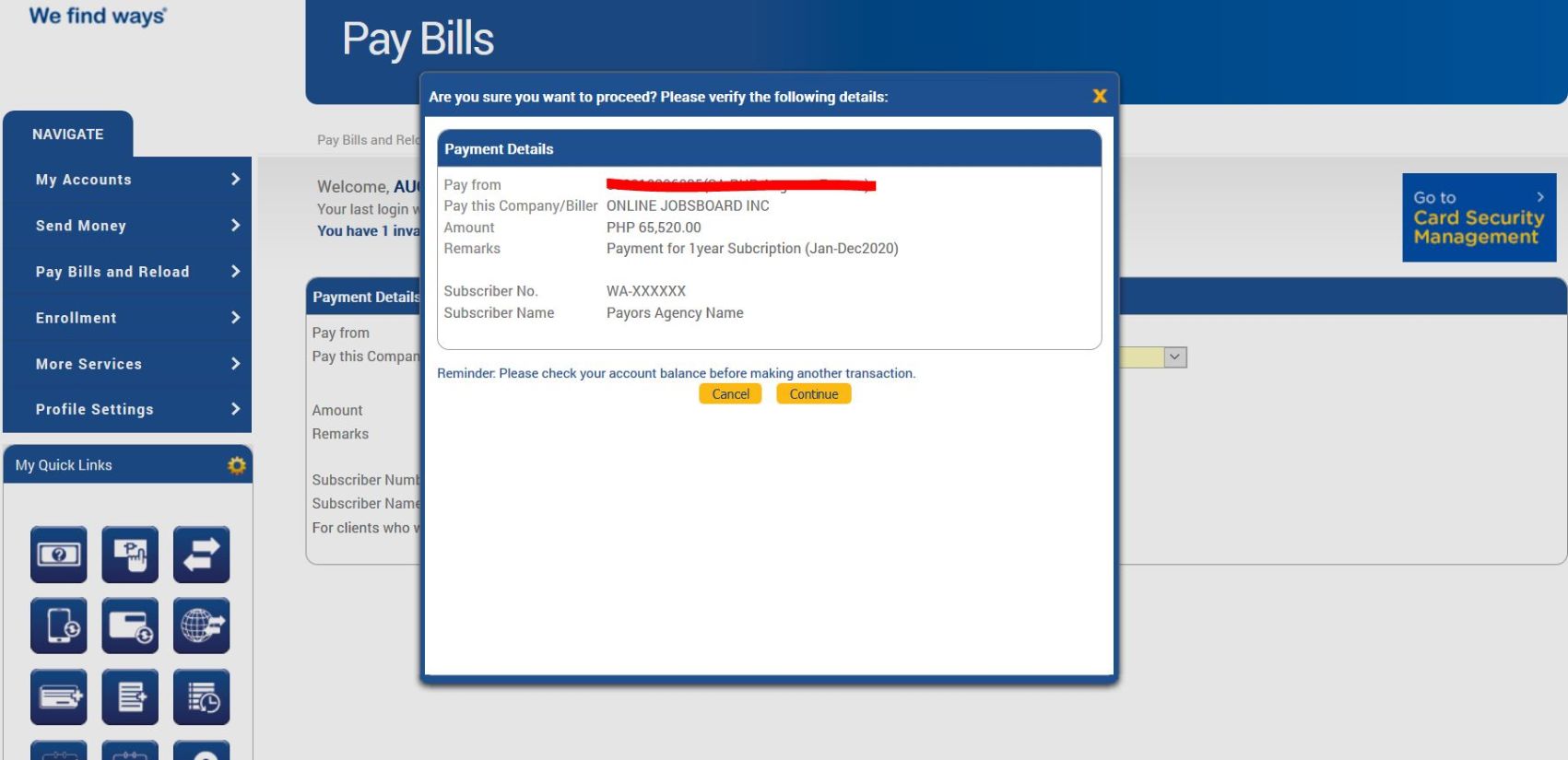Select the remarks Payment for 1year Subcription
The image size is (1568, 760).
(752, 249)
